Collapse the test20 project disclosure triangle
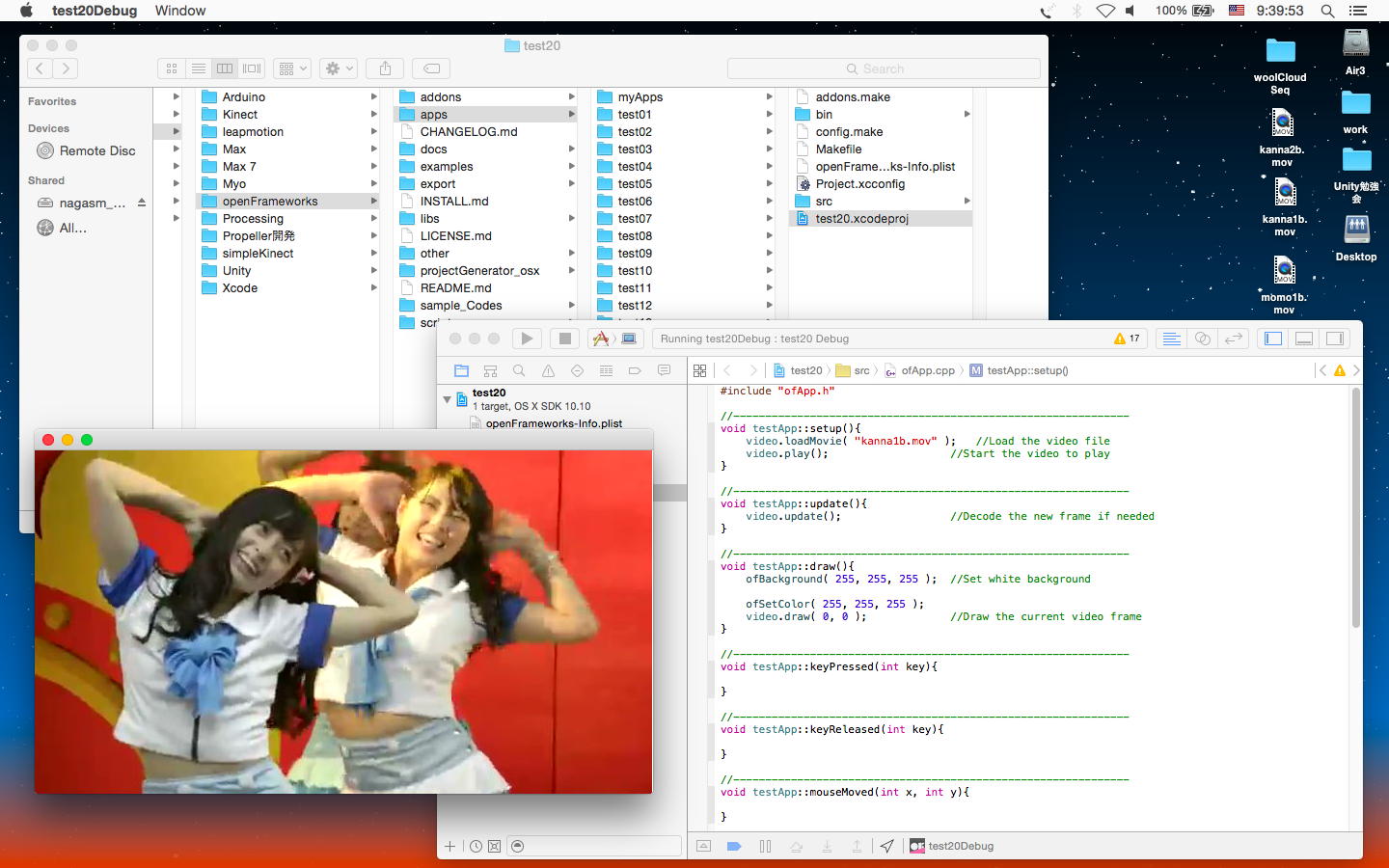The image size is (1389, 868). pos(448,399)
